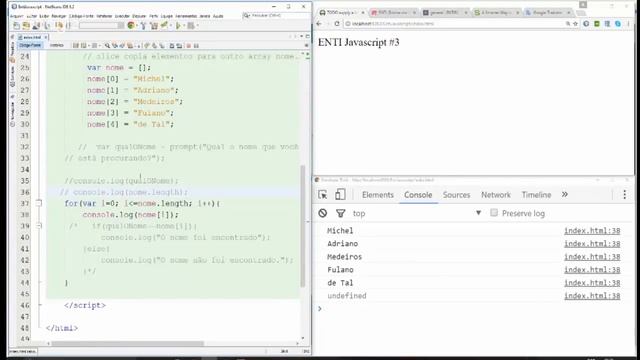This screenshot has height=360, width=640.
Task: Click the red stop-macro icon in editor toolbar
Action: [189, 46]
